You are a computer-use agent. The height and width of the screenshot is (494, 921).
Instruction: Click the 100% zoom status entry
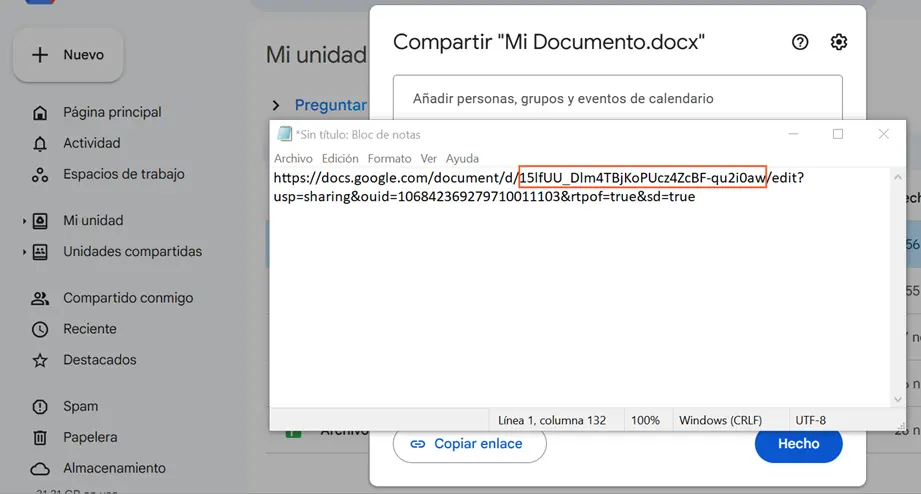click(646, 421)
